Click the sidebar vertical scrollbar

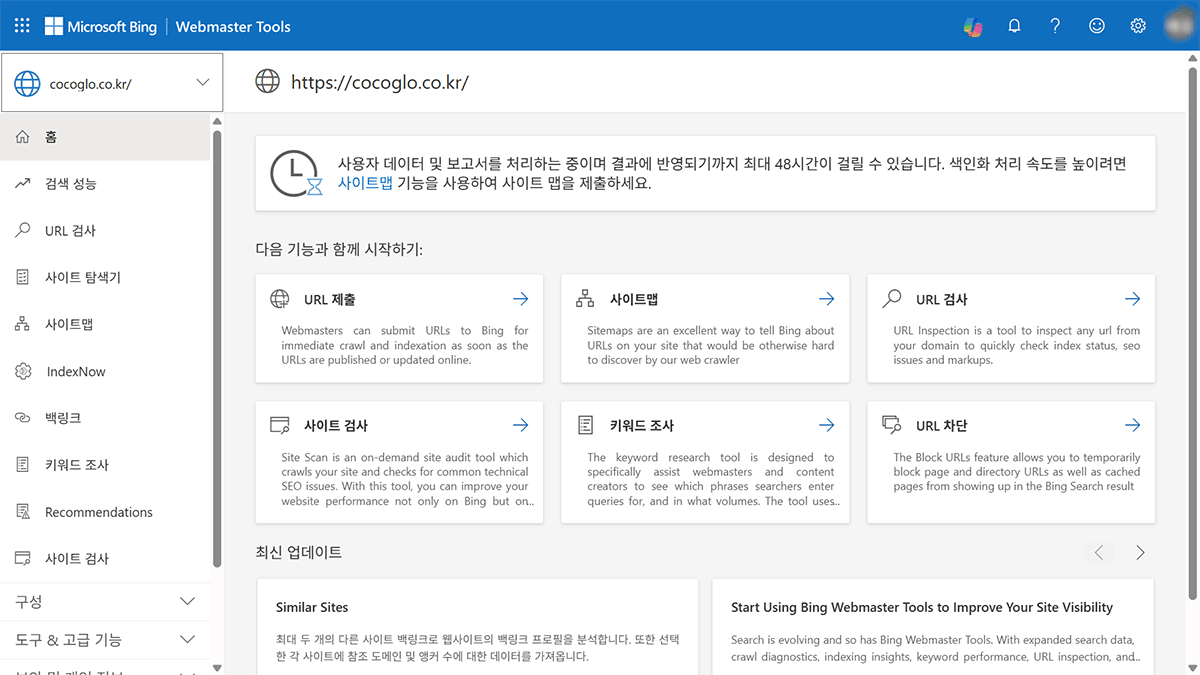[x=217, y=348]
